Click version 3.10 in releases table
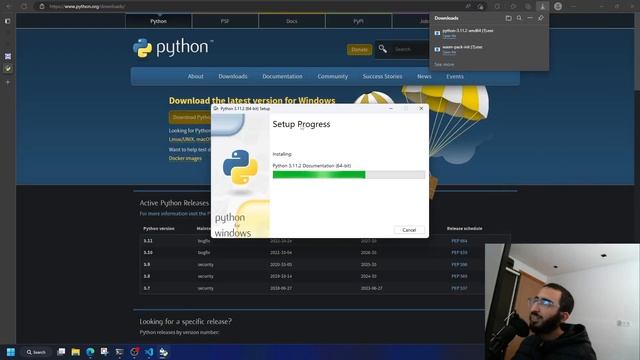This screenshot has width=640, height=360. click(x=148, y=253)
